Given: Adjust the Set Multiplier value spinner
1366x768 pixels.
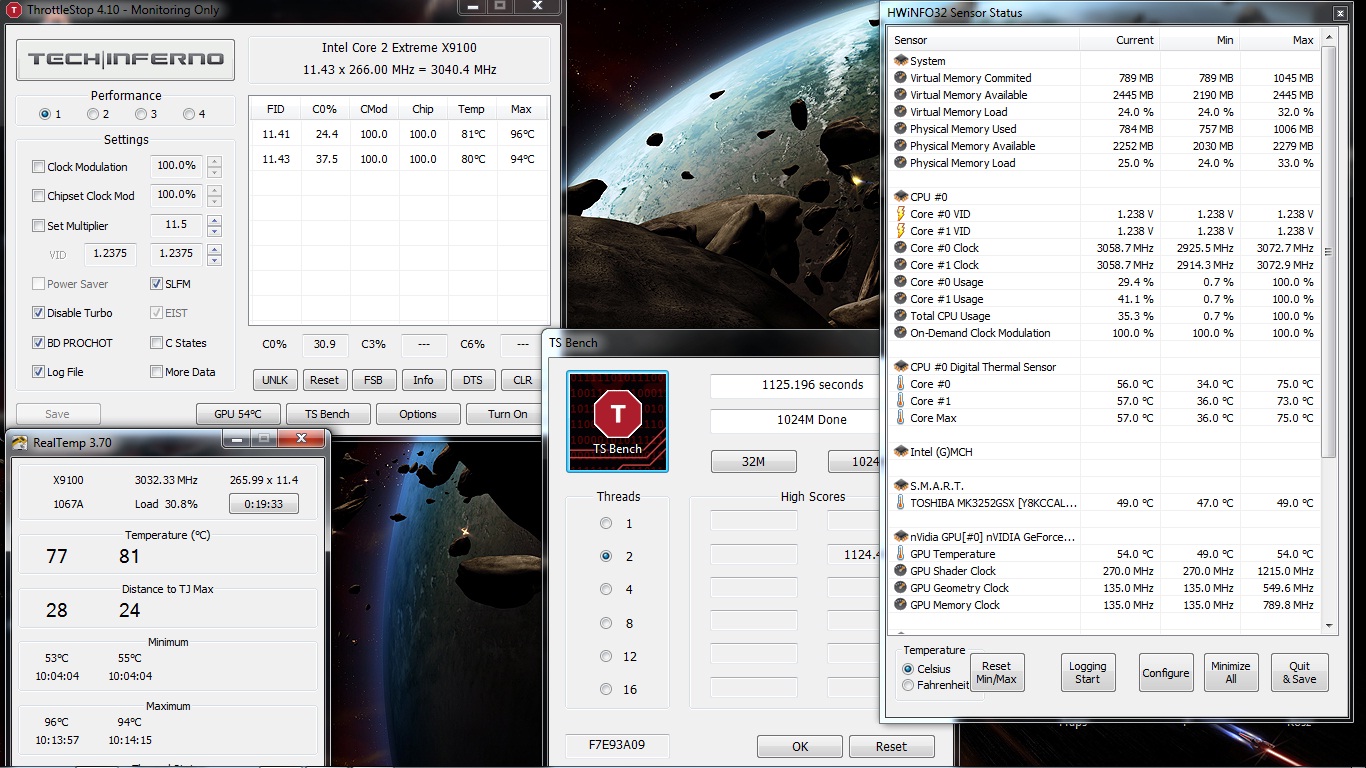Looking at the screenshot, I should (214, 226).
